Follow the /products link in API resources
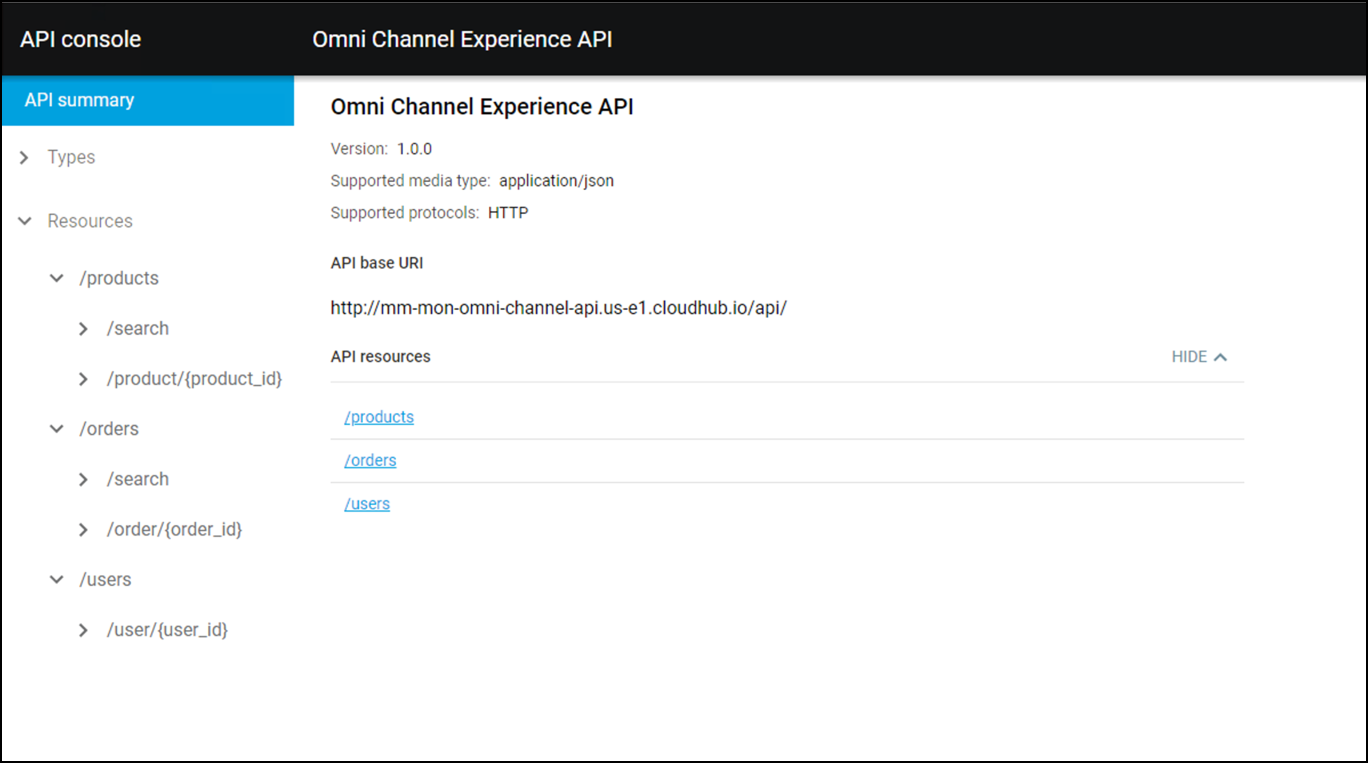1368x763 pixels. click(379, 417)
